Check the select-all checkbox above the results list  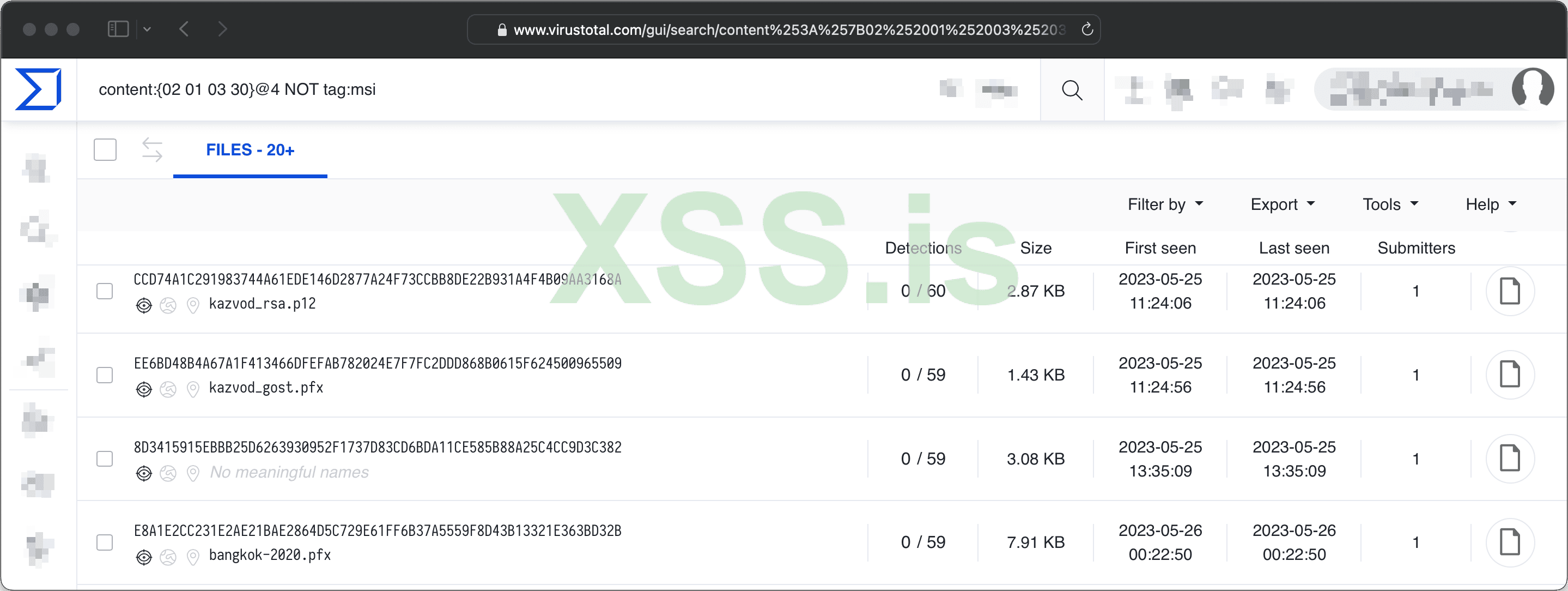click(x=105, y=149)
